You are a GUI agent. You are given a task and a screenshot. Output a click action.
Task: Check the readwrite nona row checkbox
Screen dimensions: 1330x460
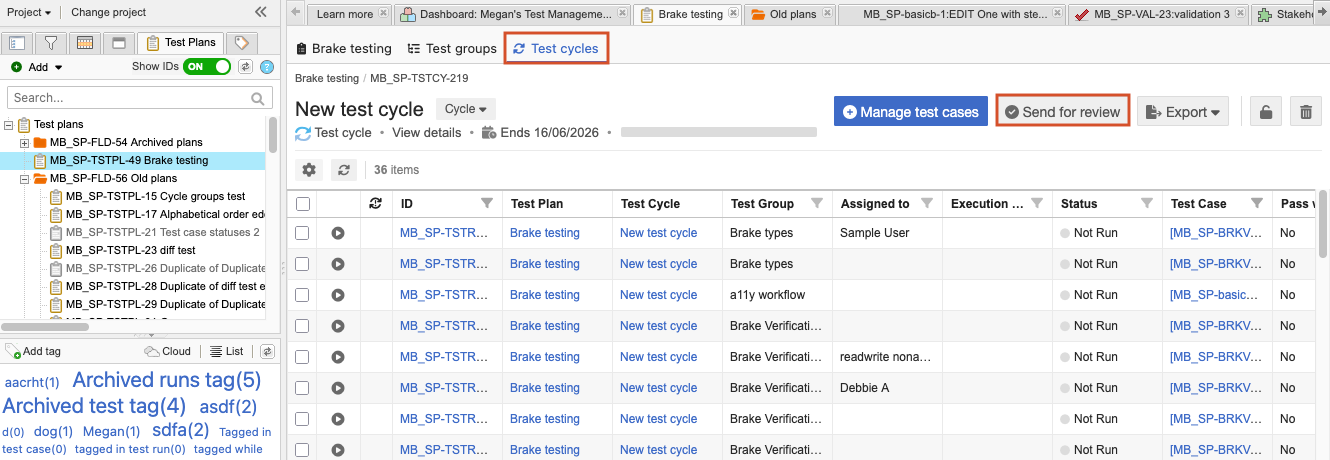(x=303, y=357)
